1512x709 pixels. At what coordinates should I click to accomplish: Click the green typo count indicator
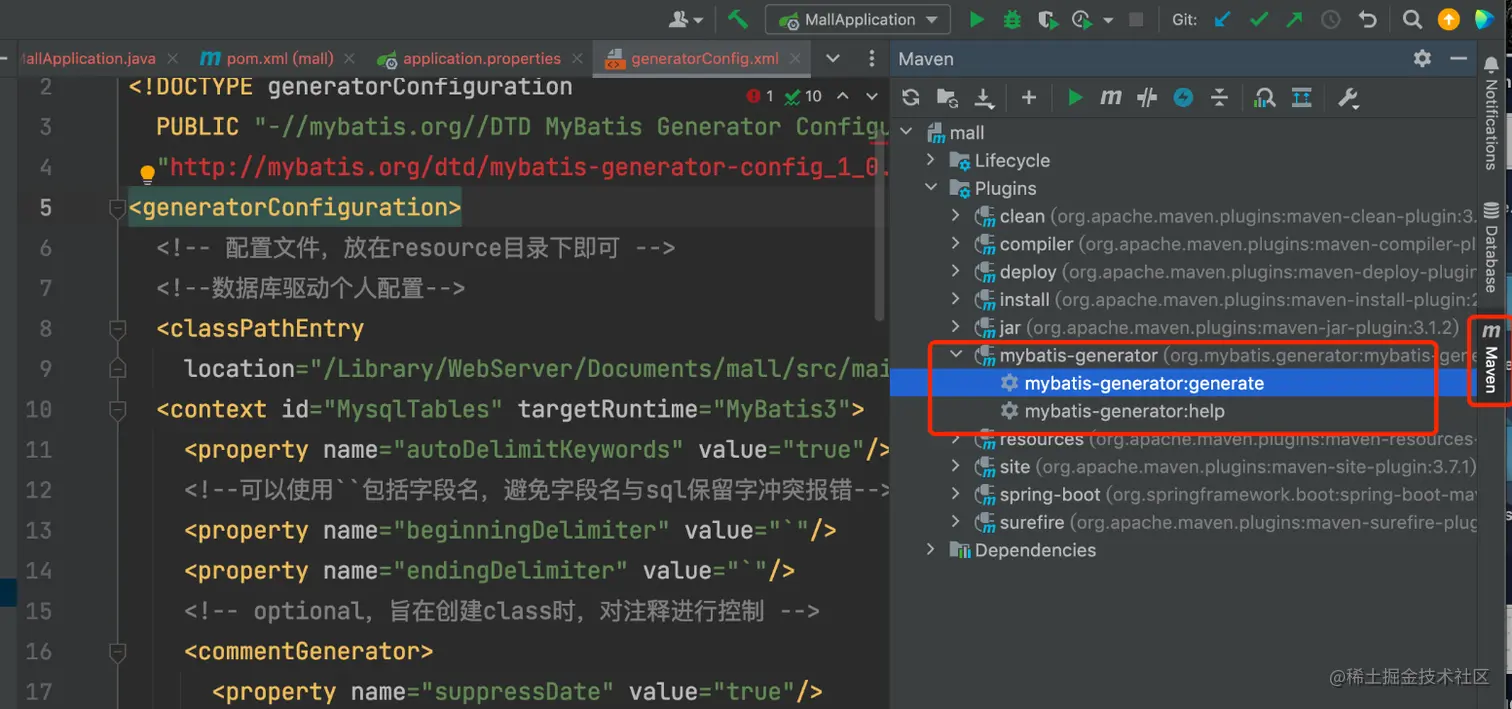[x=804, y=96]
